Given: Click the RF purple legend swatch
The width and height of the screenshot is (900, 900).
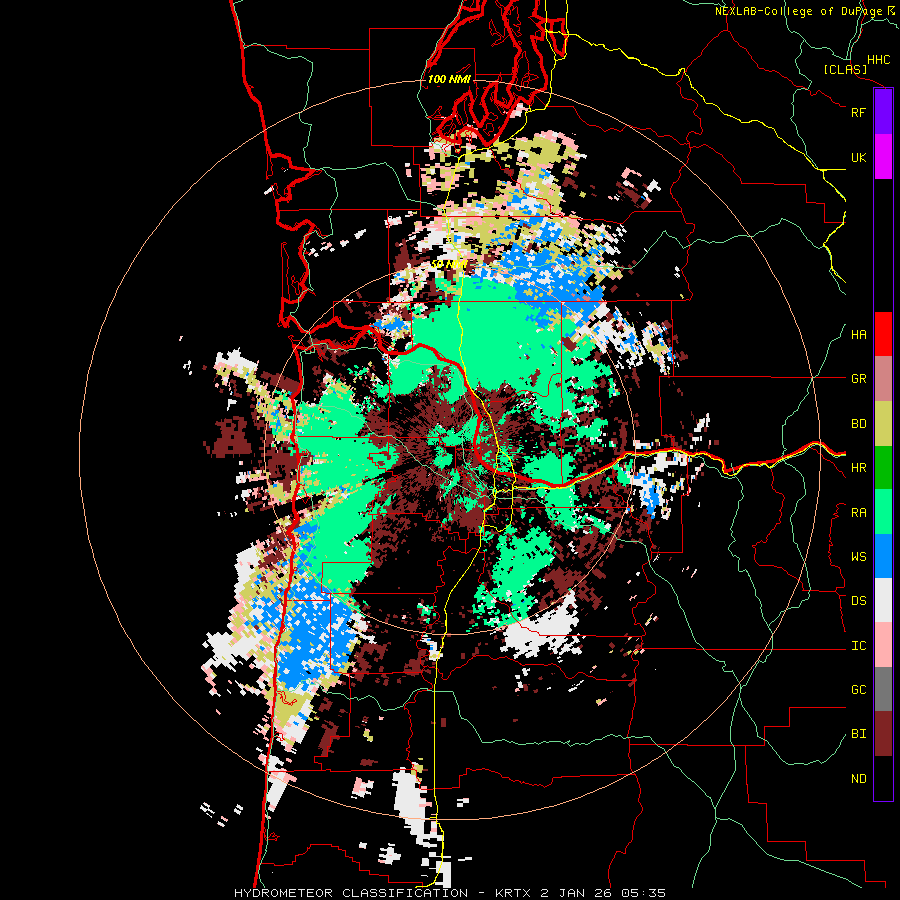Looking at the screenshot, I should (883, 112).
